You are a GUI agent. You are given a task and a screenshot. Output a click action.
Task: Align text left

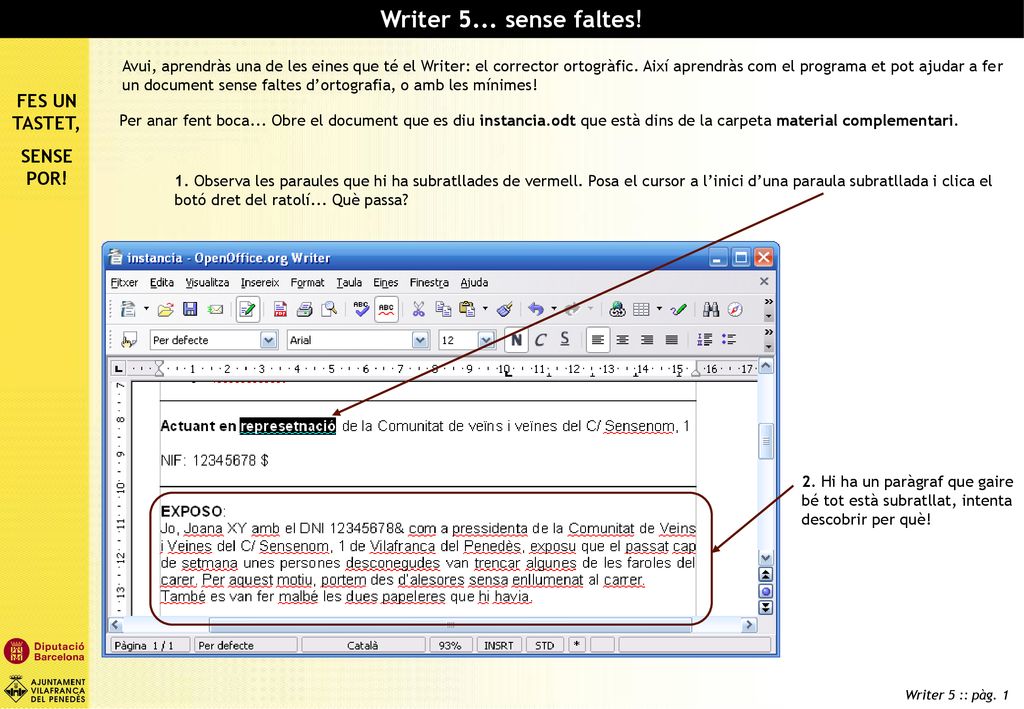pos(598,339)
